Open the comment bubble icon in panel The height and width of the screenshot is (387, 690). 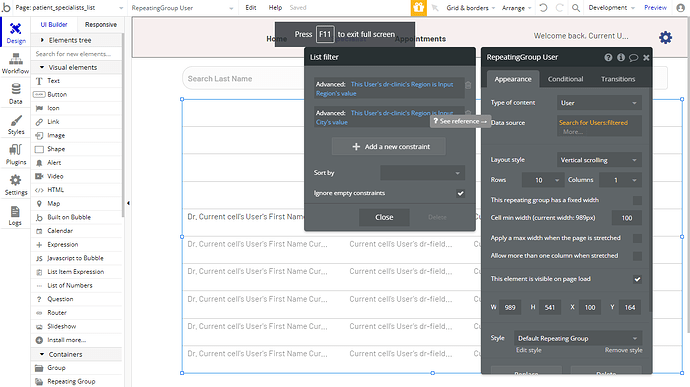pyautogui.click(x=633, y=58)
